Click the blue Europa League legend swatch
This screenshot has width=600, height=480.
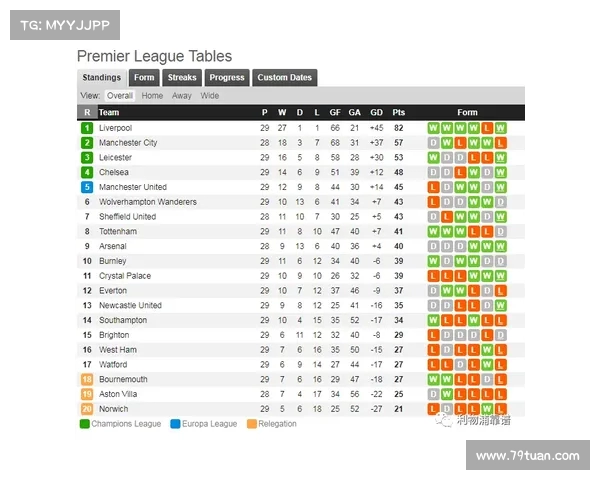click(174, 424)
